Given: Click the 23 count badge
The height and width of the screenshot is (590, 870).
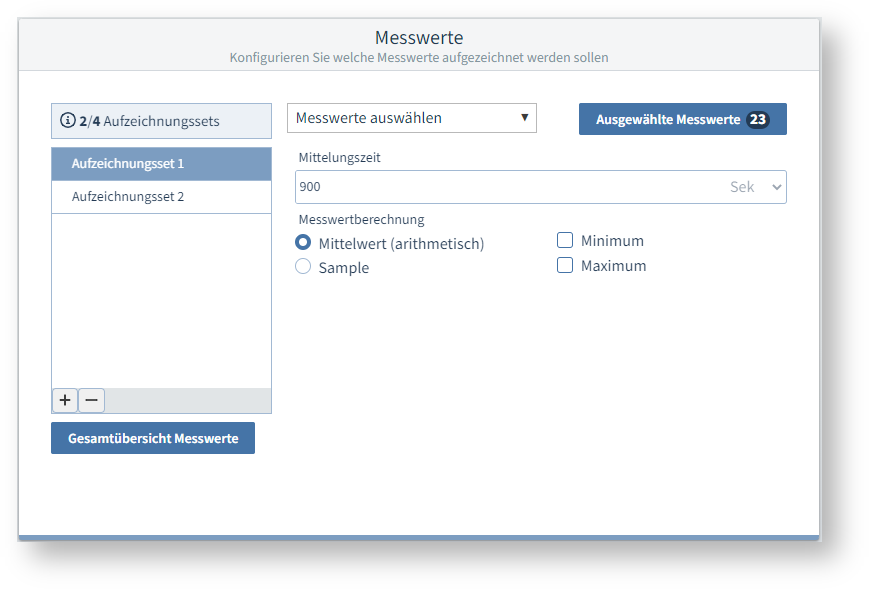Looking at the screenshot, I should coord(758,119).
